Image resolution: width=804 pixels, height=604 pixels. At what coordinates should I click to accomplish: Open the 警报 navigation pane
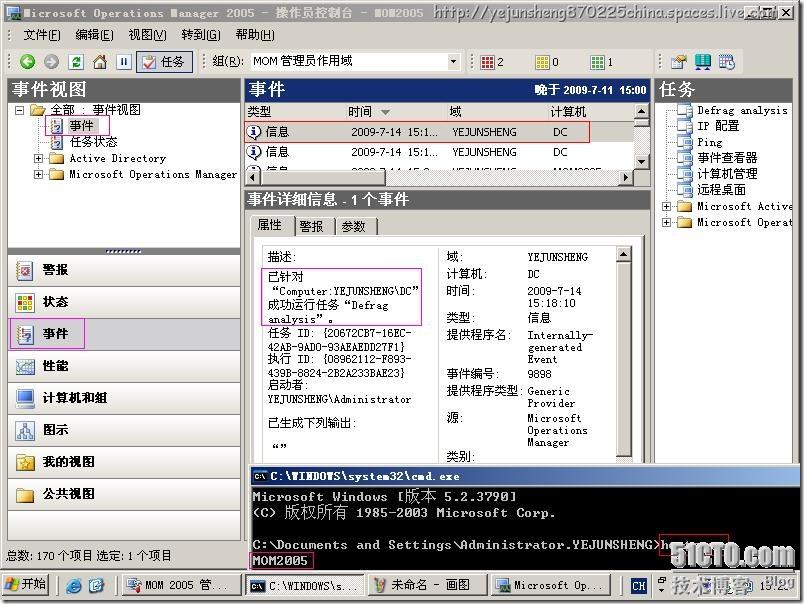coord(124,270)
